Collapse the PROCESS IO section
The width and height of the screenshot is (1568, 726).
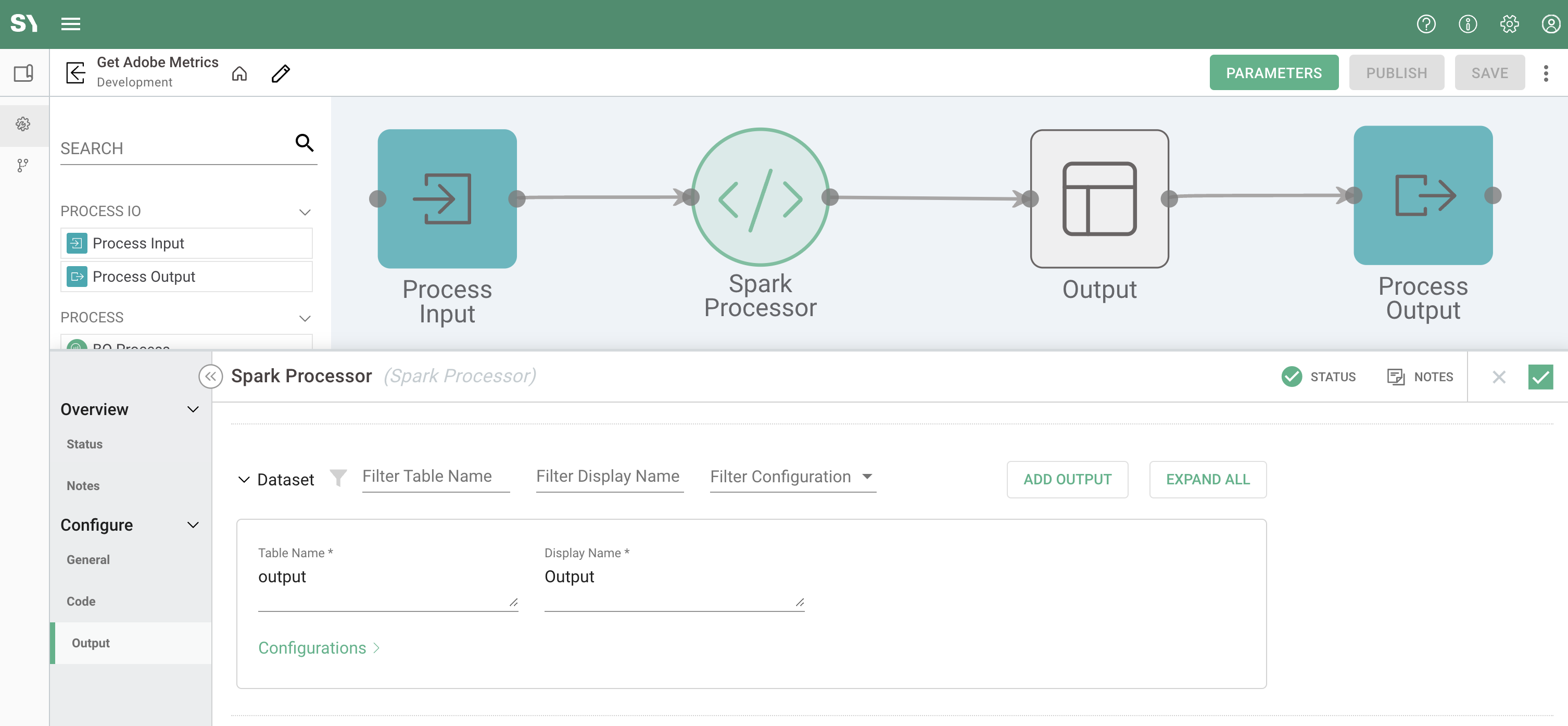point(305,212)
